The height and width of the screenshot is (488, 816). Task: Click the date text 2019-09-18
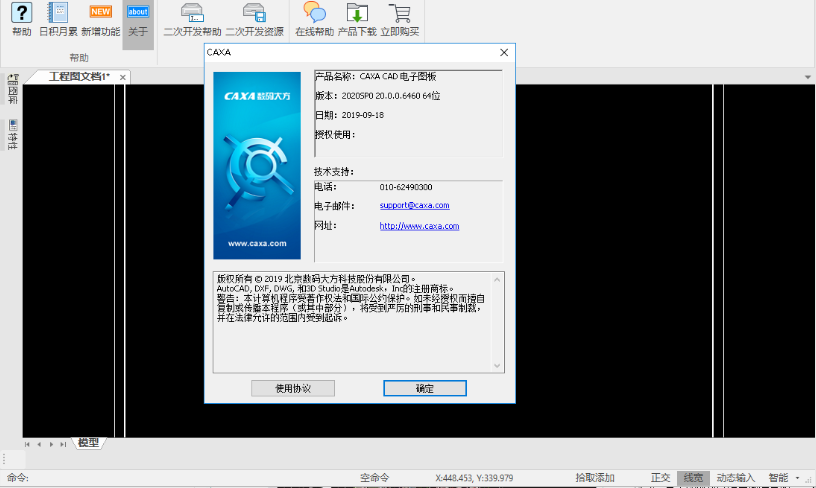click(363, 115)
